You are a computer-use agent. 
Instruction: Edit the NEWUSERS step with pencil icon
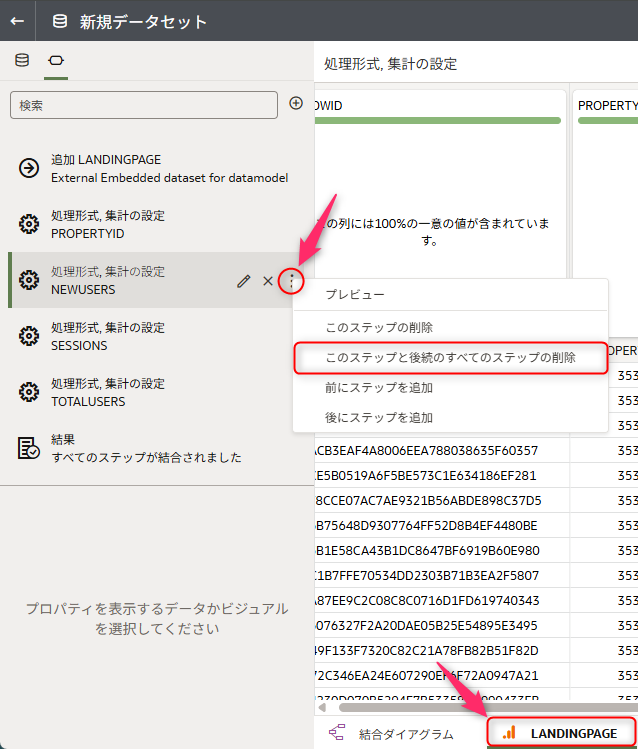click(244, 281)
